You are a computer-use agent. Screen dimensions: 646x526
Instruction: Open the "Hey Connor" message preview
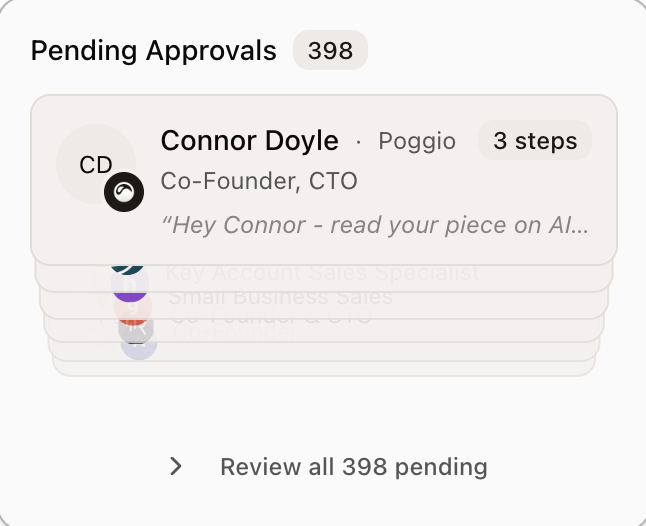pos(375,224)
